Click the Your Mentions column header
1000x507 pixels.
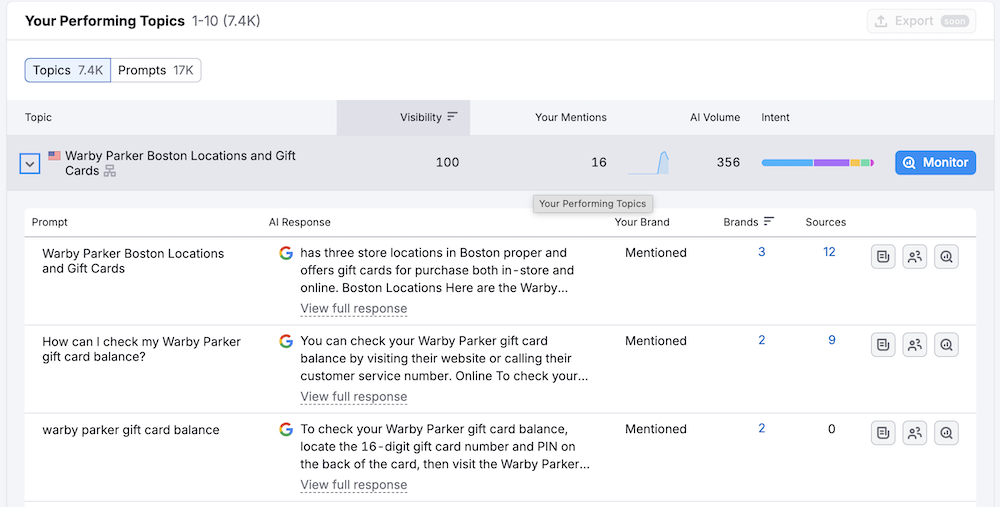pyautogui.click(x=571, y=117)
